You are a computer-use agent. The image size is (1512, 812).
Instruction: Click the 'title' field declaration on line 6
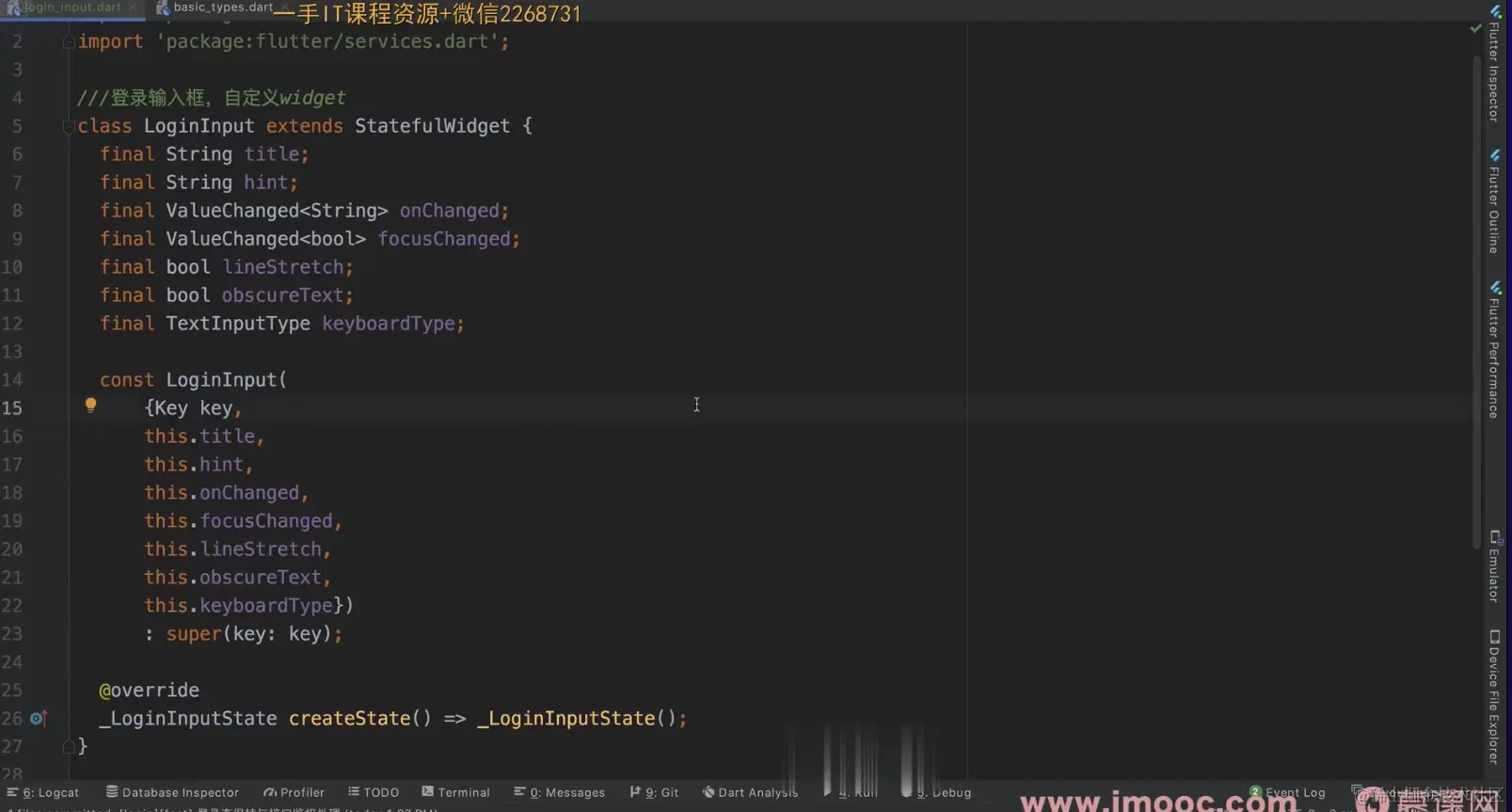point(273,154)
